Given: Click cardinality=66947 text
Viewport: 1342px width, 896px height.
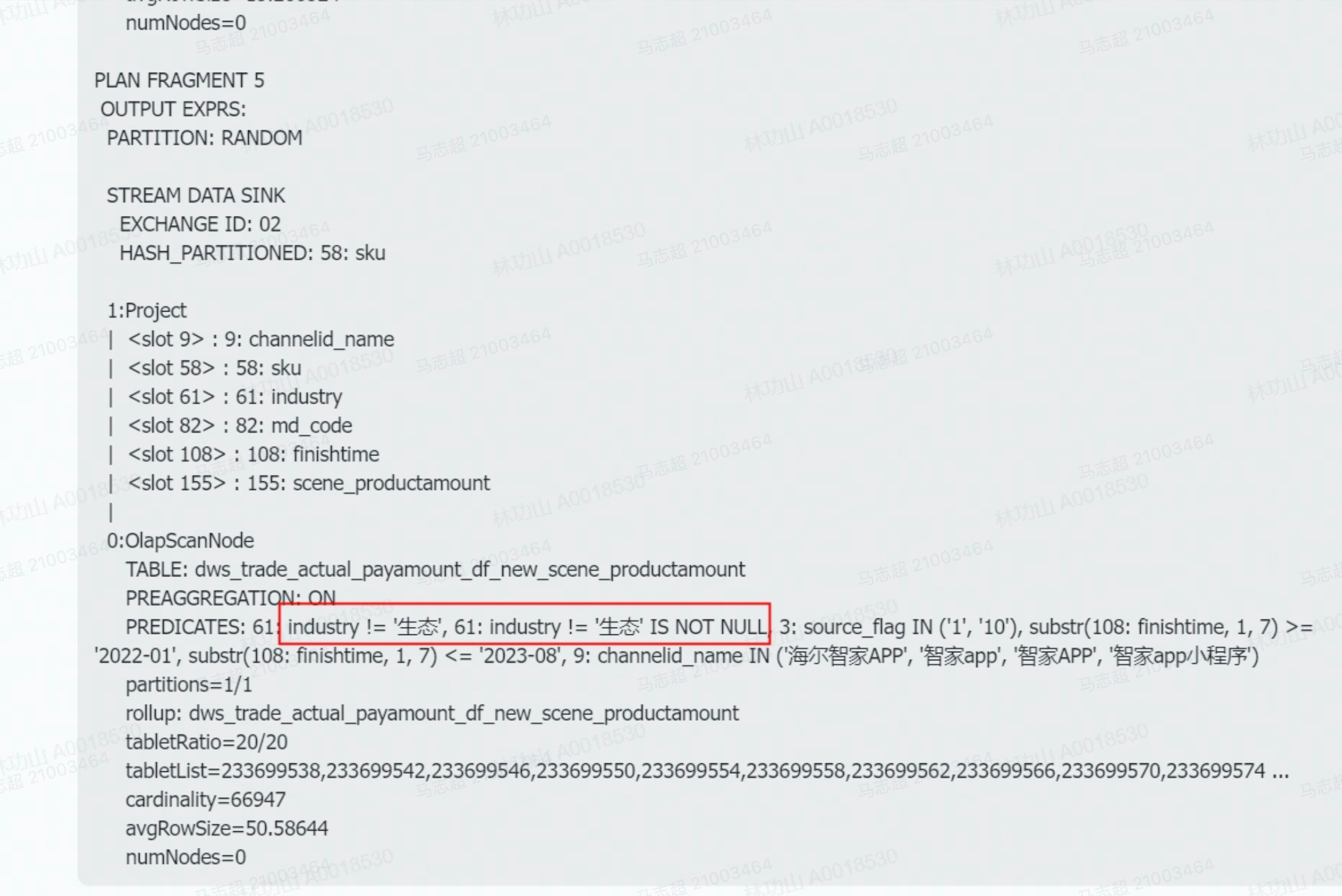Looking at the screenshot, I should (x=206, y=800).
